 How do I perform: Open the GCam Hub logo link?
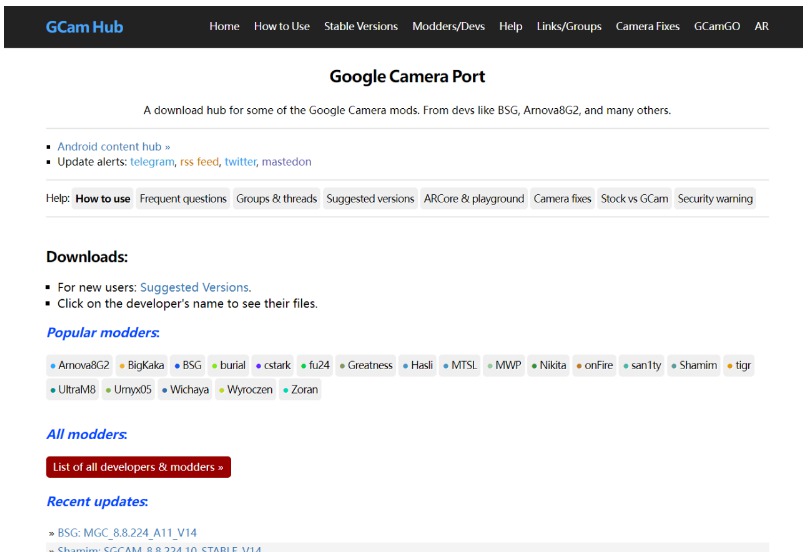click(85, 27)
